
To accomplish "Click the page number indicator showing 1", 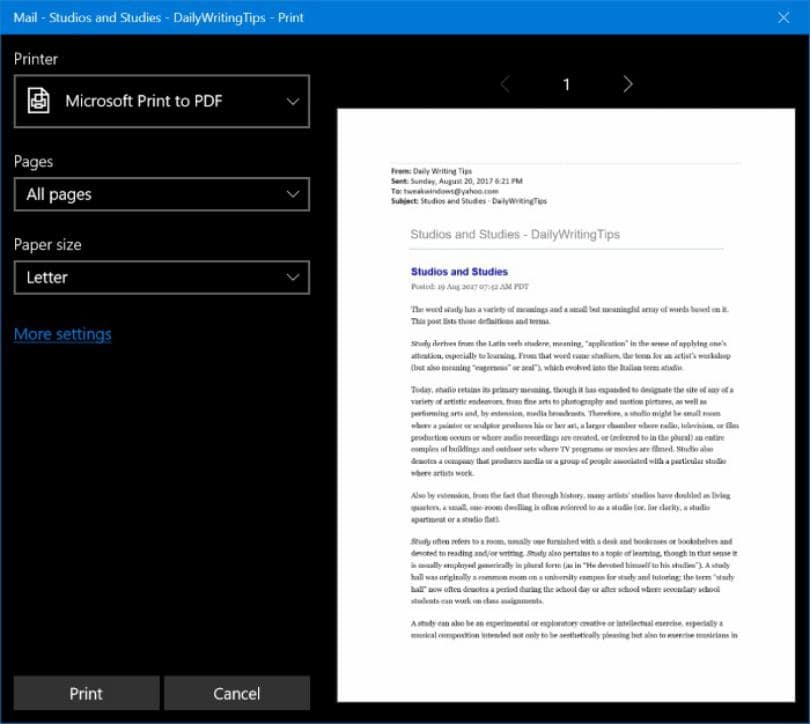I will [x=566, y=85].
